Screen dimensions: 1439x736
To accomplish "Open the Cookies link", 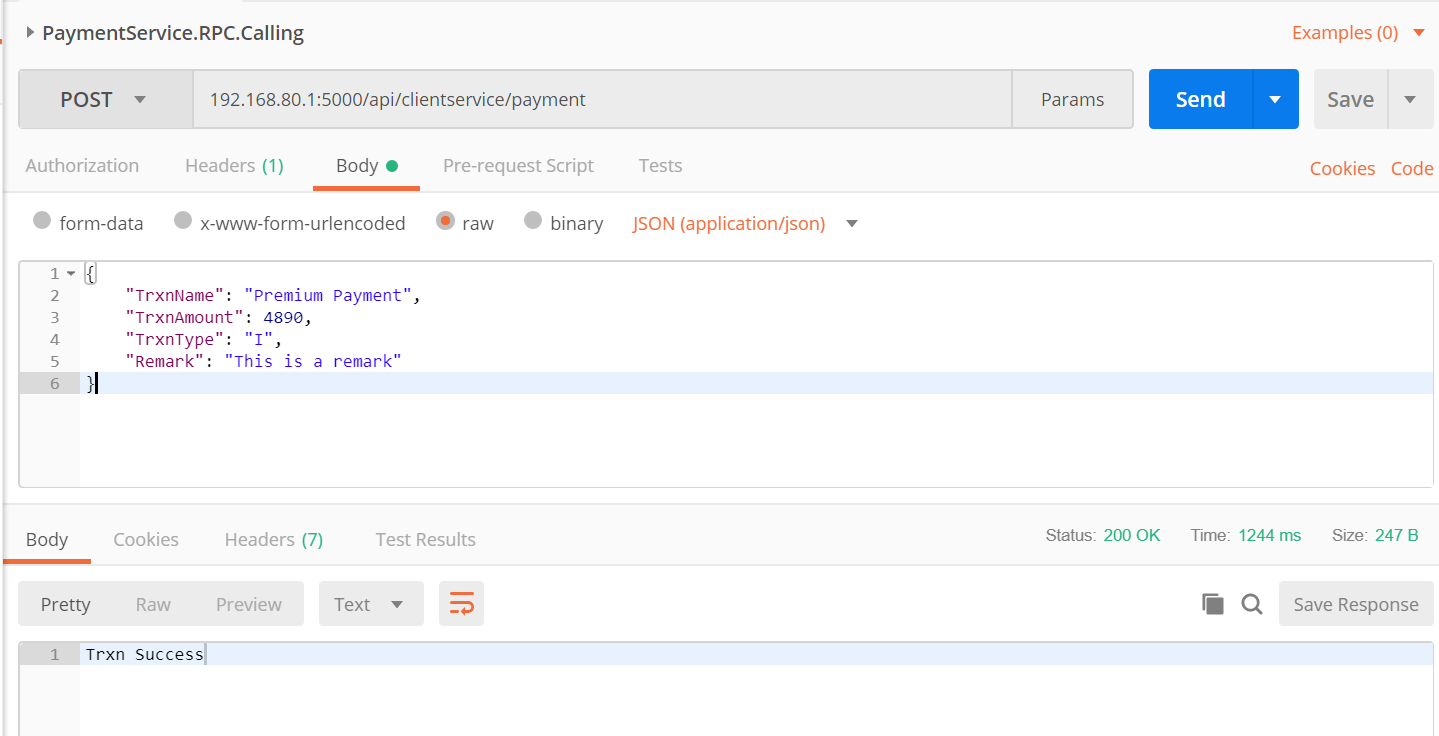I will click(x=1342, y=169).
